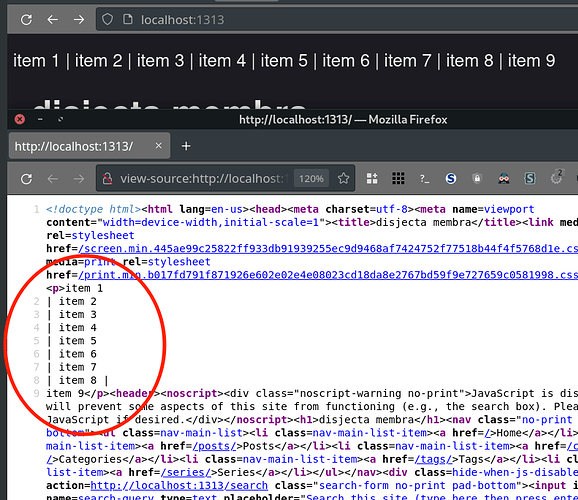Go back in the localhost:1313 browser window
The width and height of the screenshot is (578, 500).
(53, 20)
